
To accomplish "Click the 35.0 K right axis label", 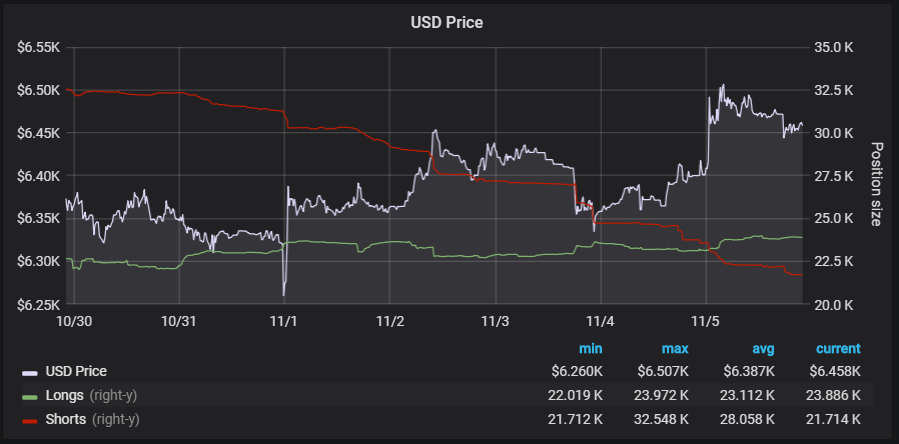I will [x=833, y=47].
